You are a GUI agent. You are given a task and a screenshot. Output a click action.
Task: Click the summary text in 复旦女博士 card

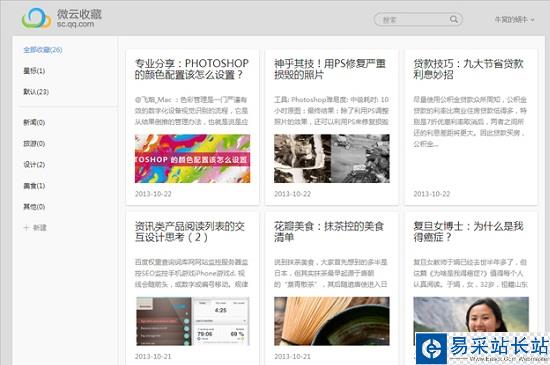click(x=470, y=273)
